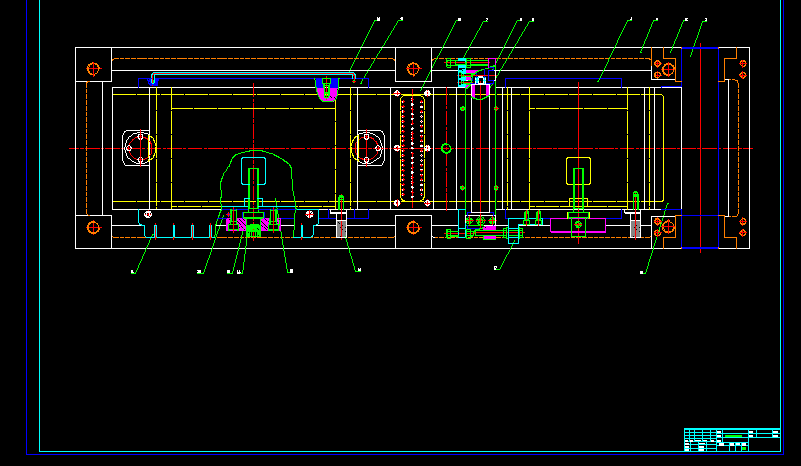Select the long cyan handle bar at top left
The image size is (801, 466).
pos(250,75)
